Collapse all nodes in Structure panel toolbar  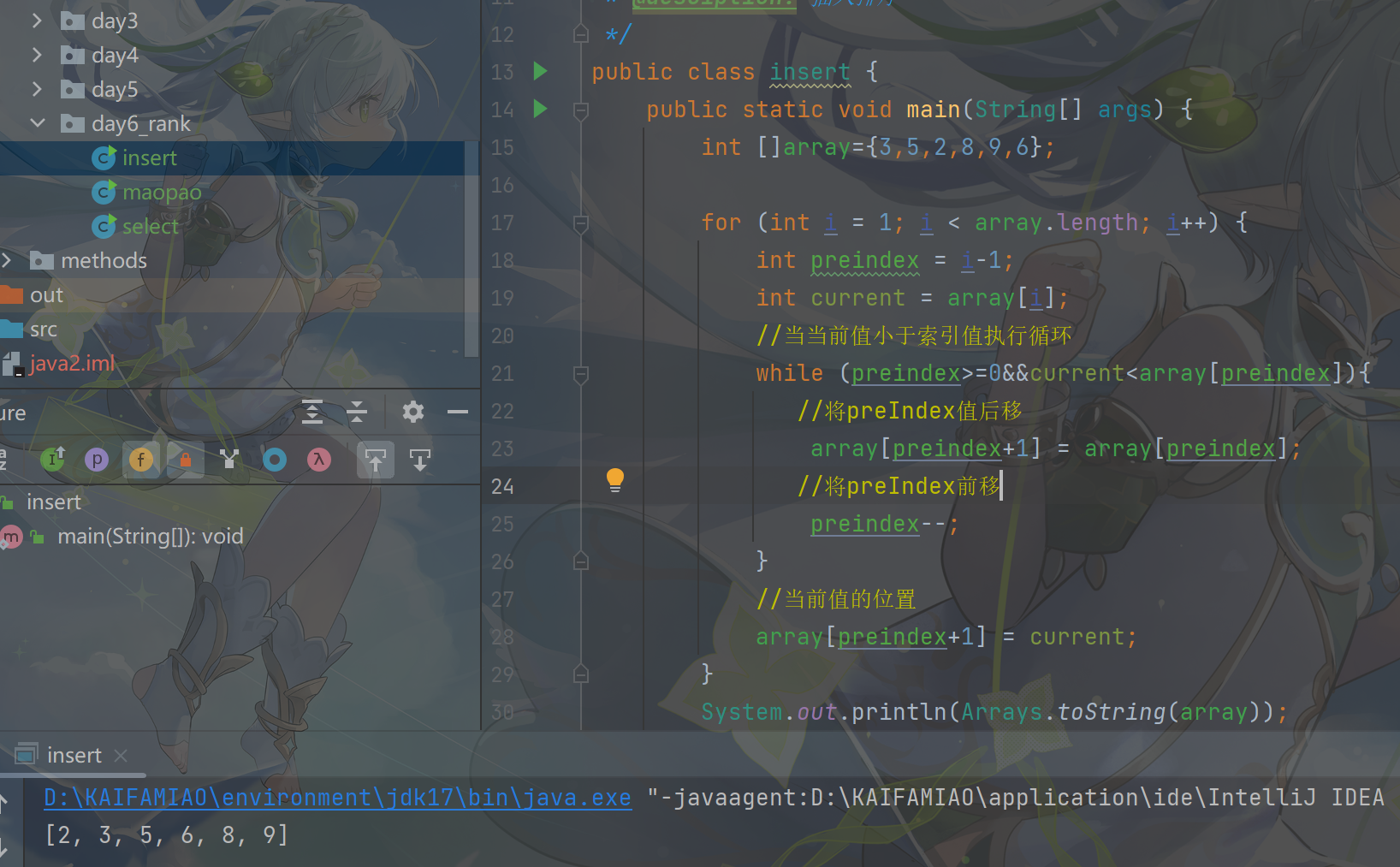[357, 413]
